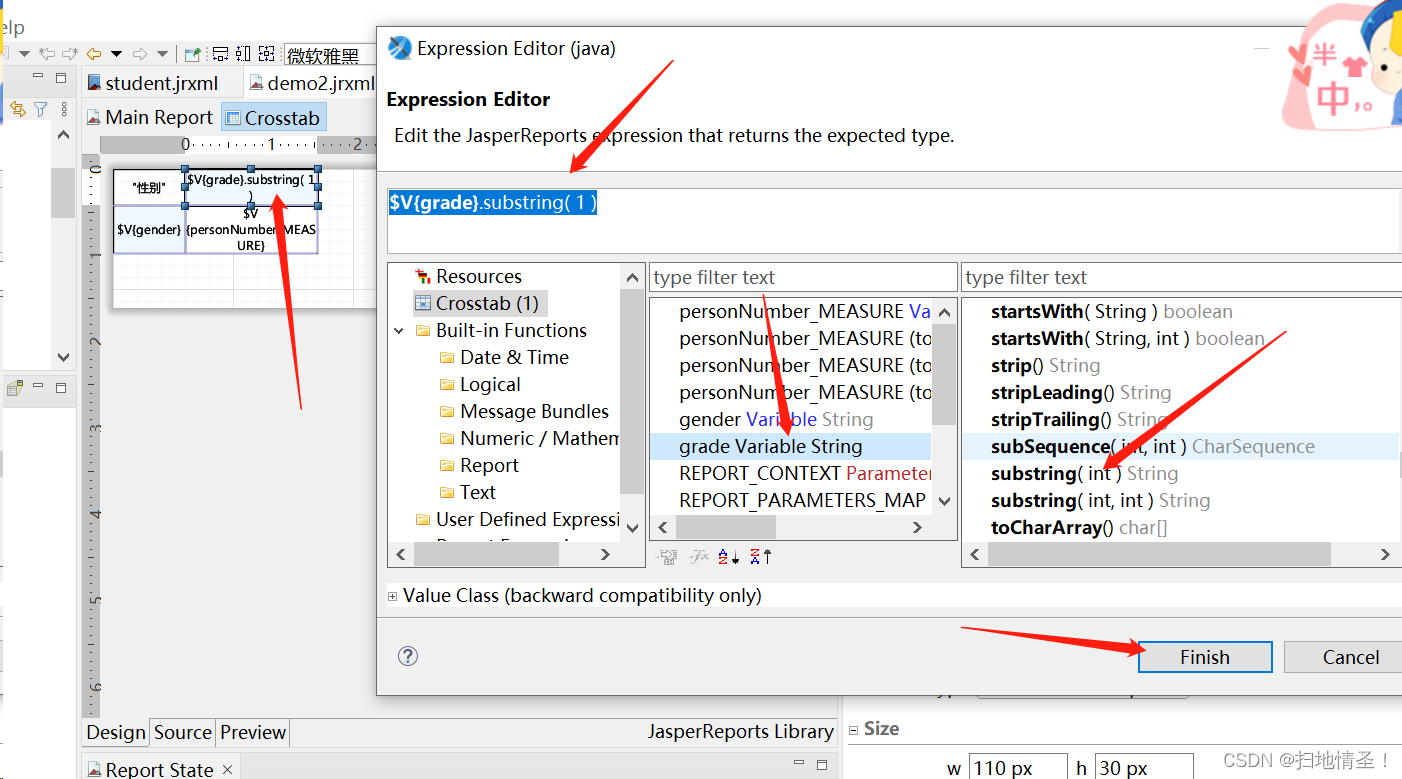This screenshot has width=1402, height=779.
Task: Select the Text functions folder
Action: coord(467,492)
